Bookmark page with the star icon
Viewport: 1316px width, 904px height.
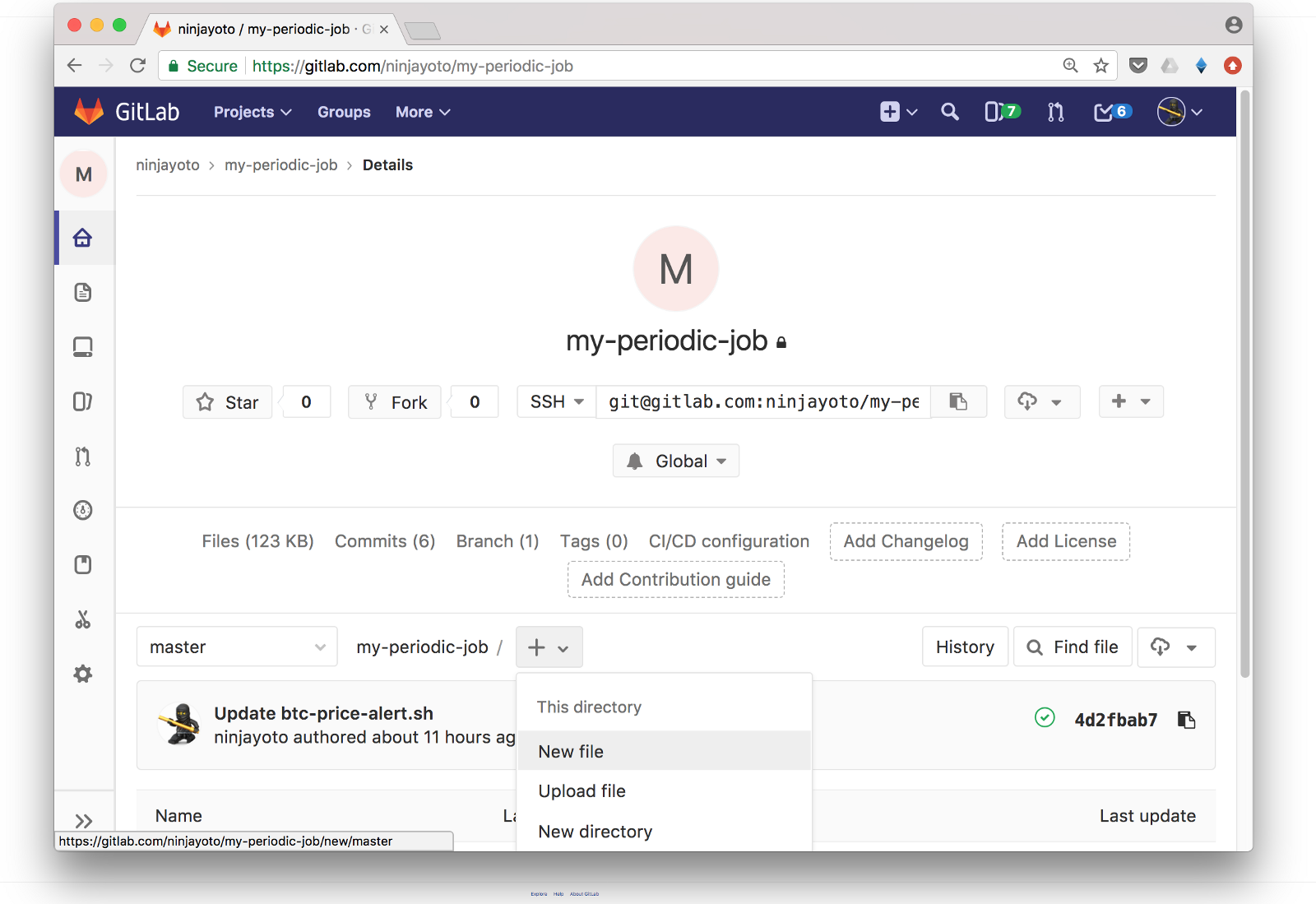click(1101, 66)
